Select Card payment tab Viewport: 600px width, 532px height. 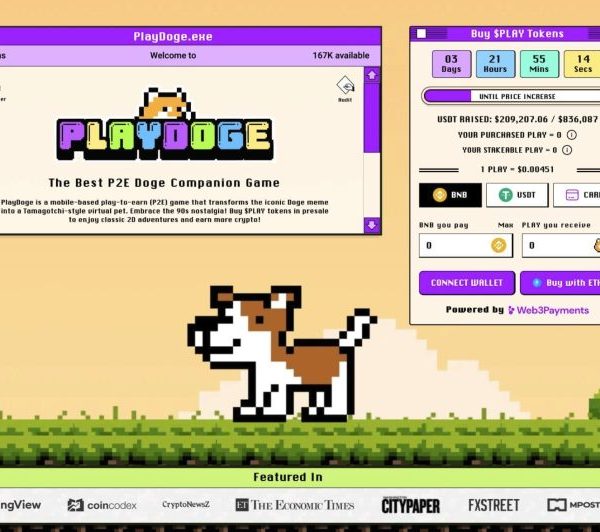577,195
